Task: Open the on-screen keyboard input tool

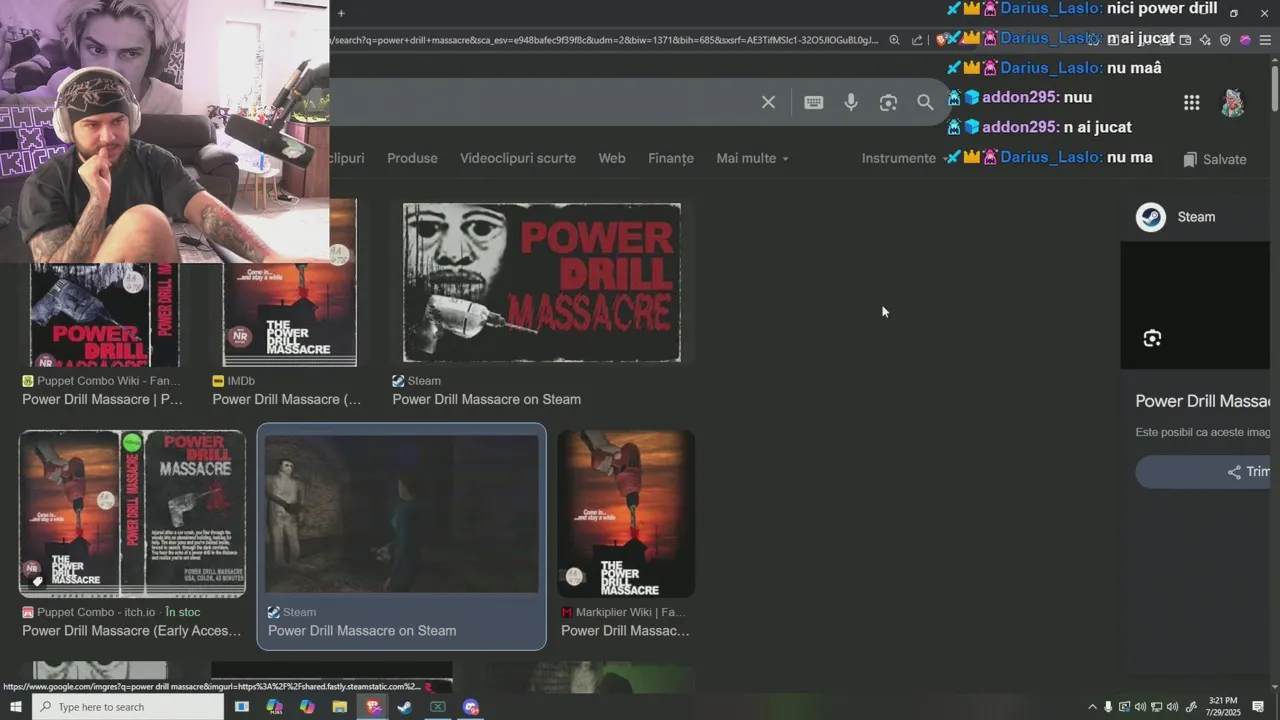Action: point(814,102)
